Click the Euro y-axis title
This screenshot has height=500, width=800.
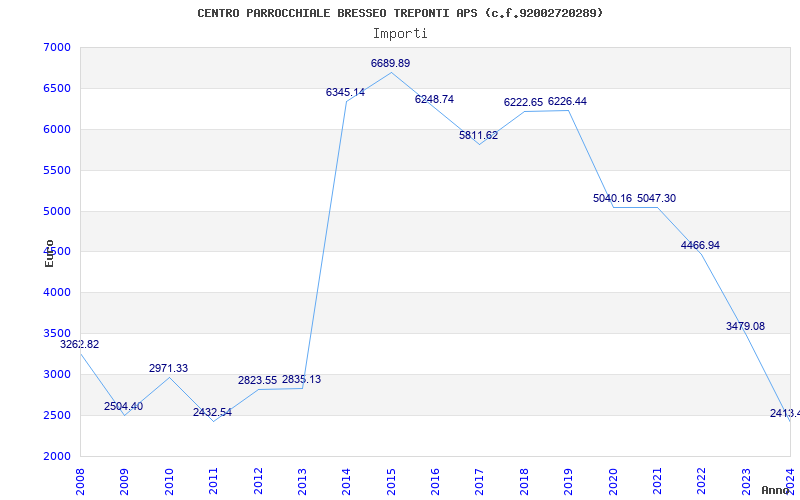(49, 254)
